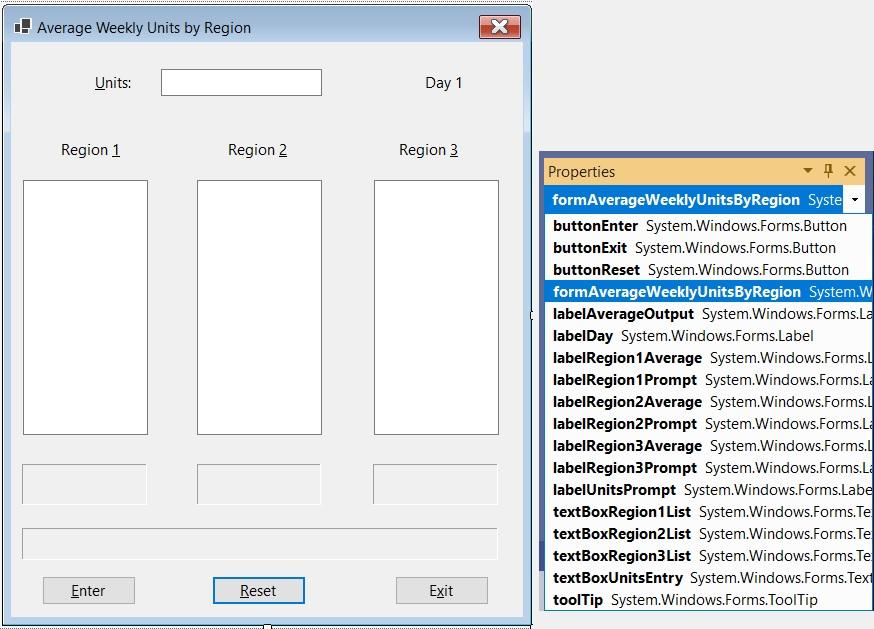
Task: Click the Enter button on the form
Action: click(88, 590)
